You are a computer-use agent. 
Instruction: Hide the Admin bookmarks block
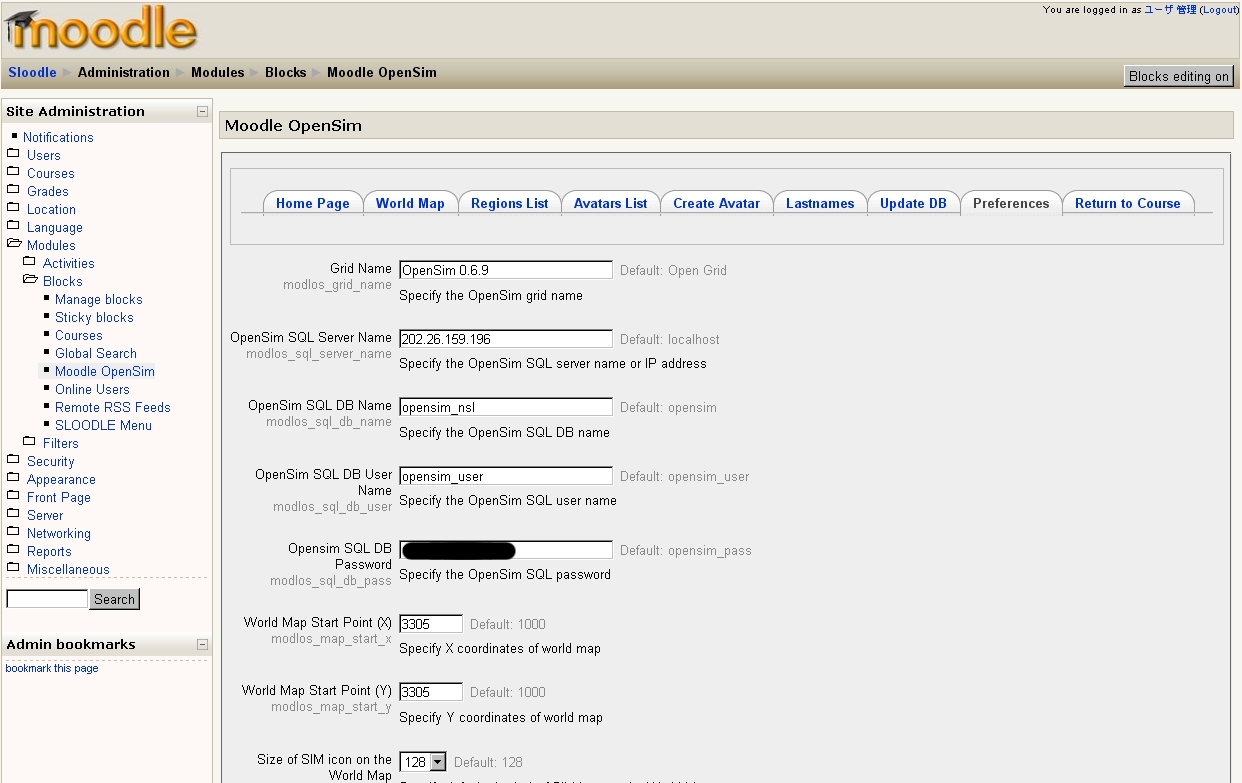click(202, 644)
